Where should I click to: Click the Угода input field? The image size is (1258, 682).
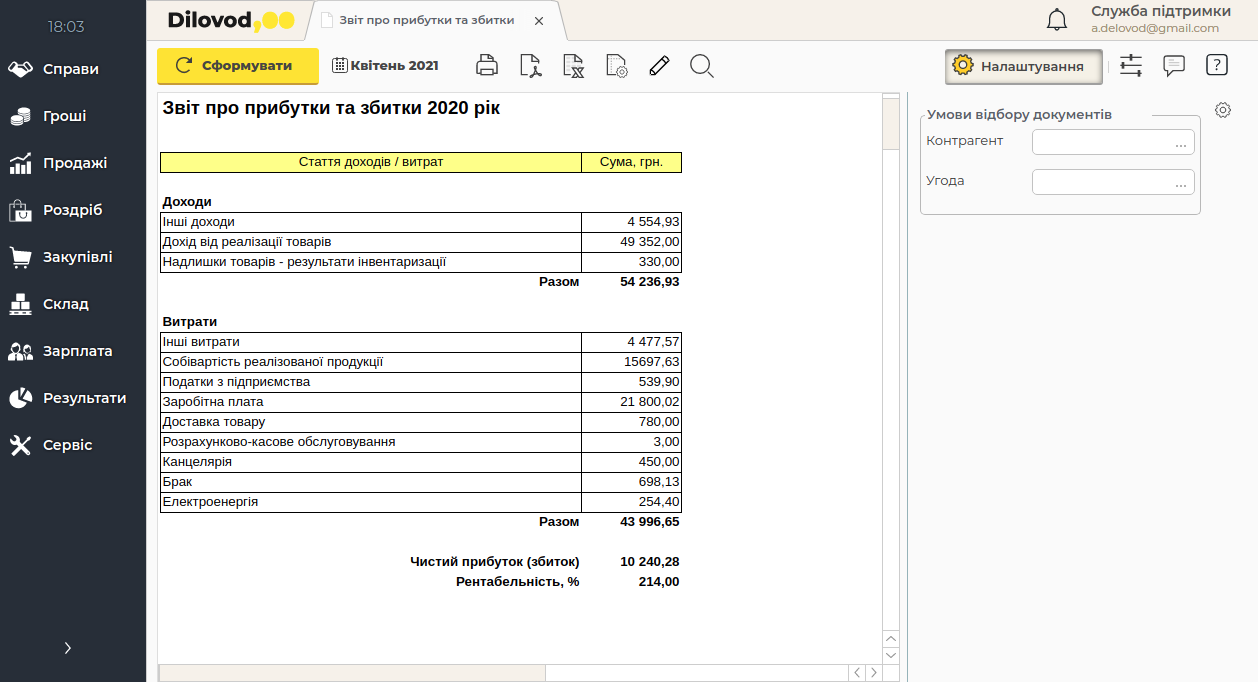[x=1113, y=182]
